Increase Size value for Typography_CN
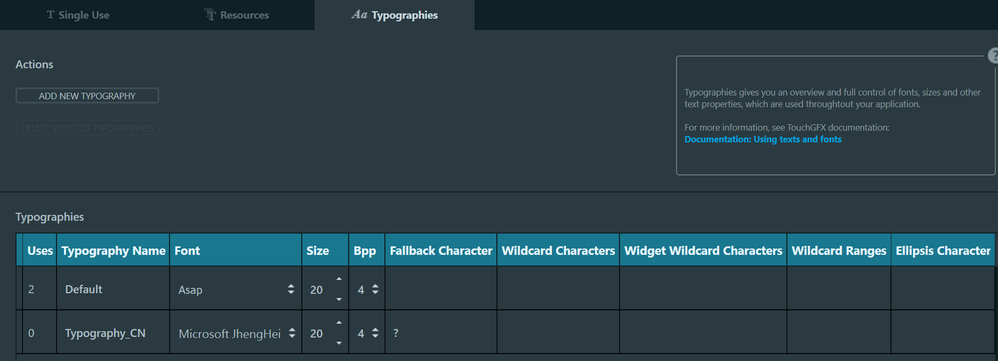 (338, 323)
